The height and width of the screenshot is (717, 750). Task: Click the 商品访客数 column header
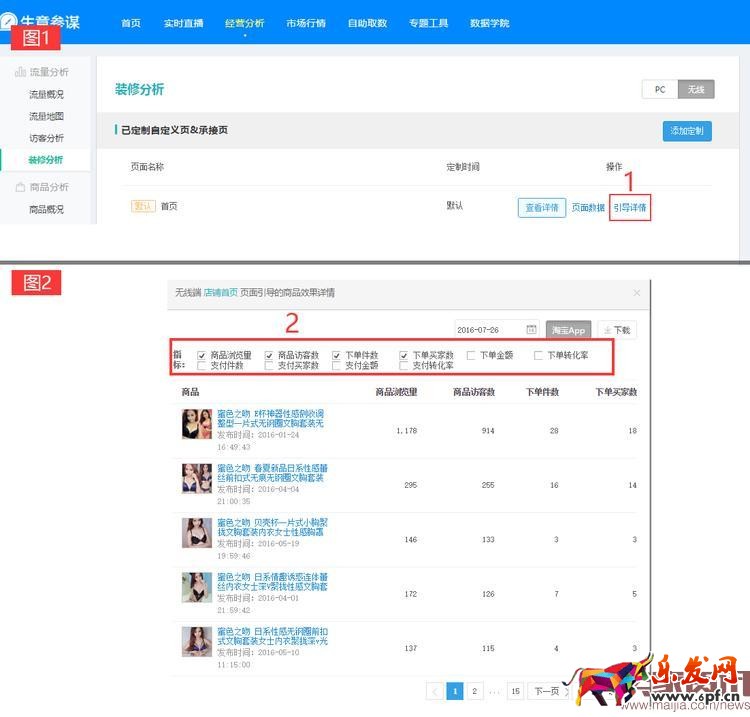474,392
